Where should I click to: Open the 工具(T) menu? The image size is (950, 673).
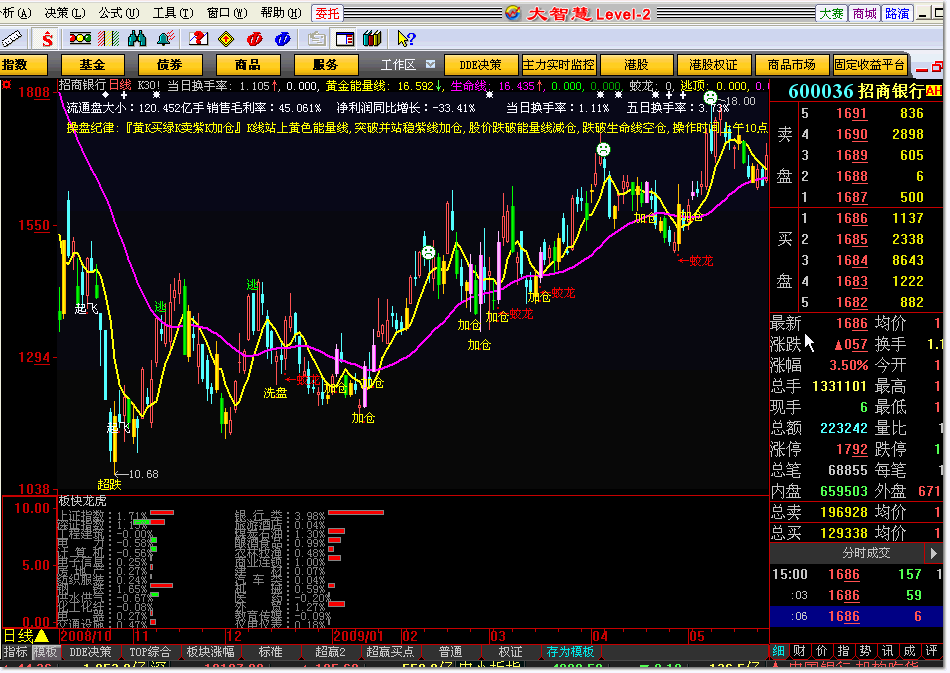click(173, 13)
